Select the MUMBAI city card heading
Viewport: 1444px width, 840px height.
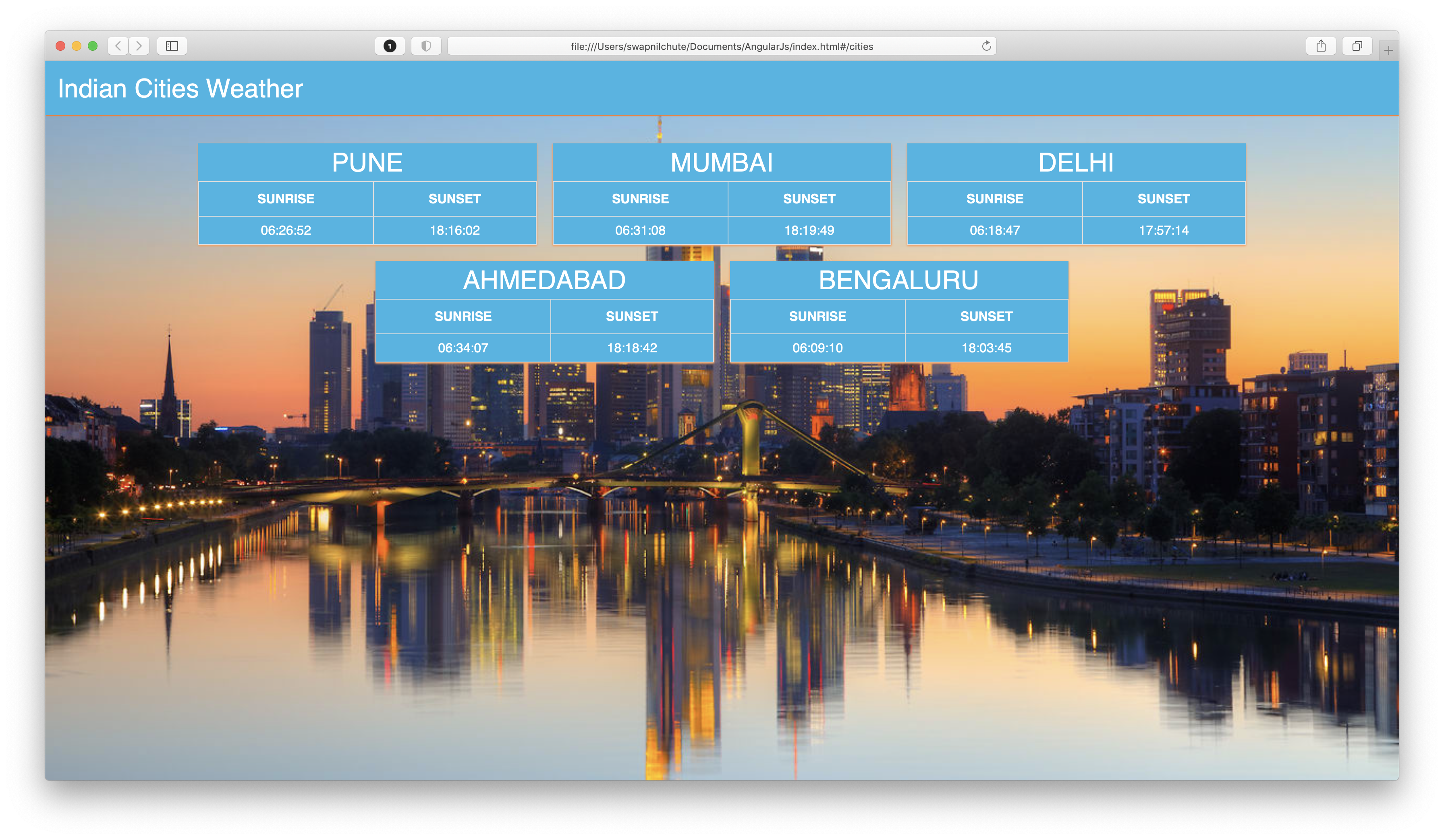(x=722, y=163)
